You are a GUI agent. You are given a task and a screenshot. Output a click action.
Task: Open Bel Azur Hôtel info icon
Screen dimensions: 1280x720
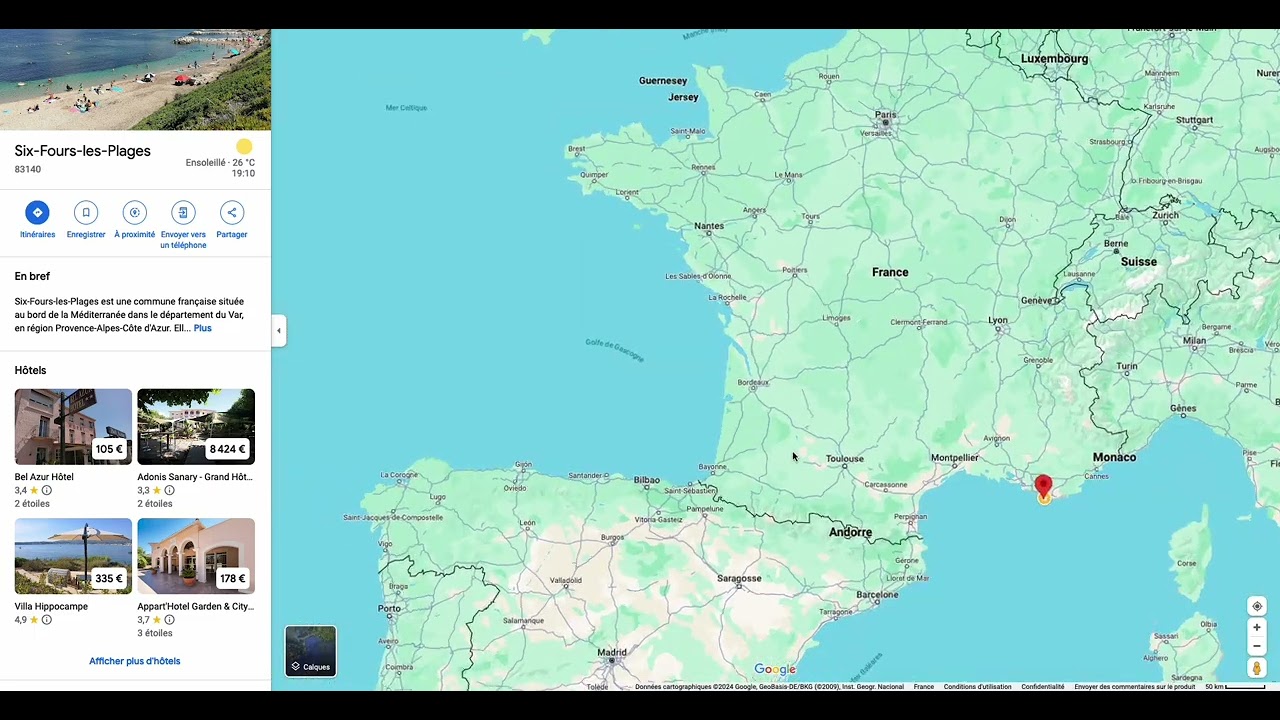click(46, 490)
